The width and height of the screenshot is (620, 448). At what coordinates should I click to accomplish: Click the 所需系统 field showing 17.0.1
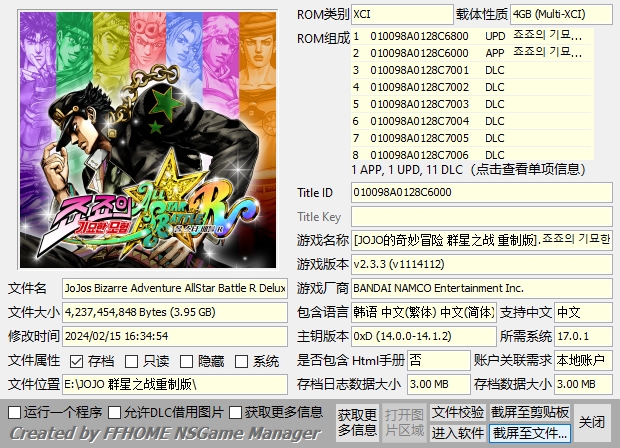click(583, 336)
